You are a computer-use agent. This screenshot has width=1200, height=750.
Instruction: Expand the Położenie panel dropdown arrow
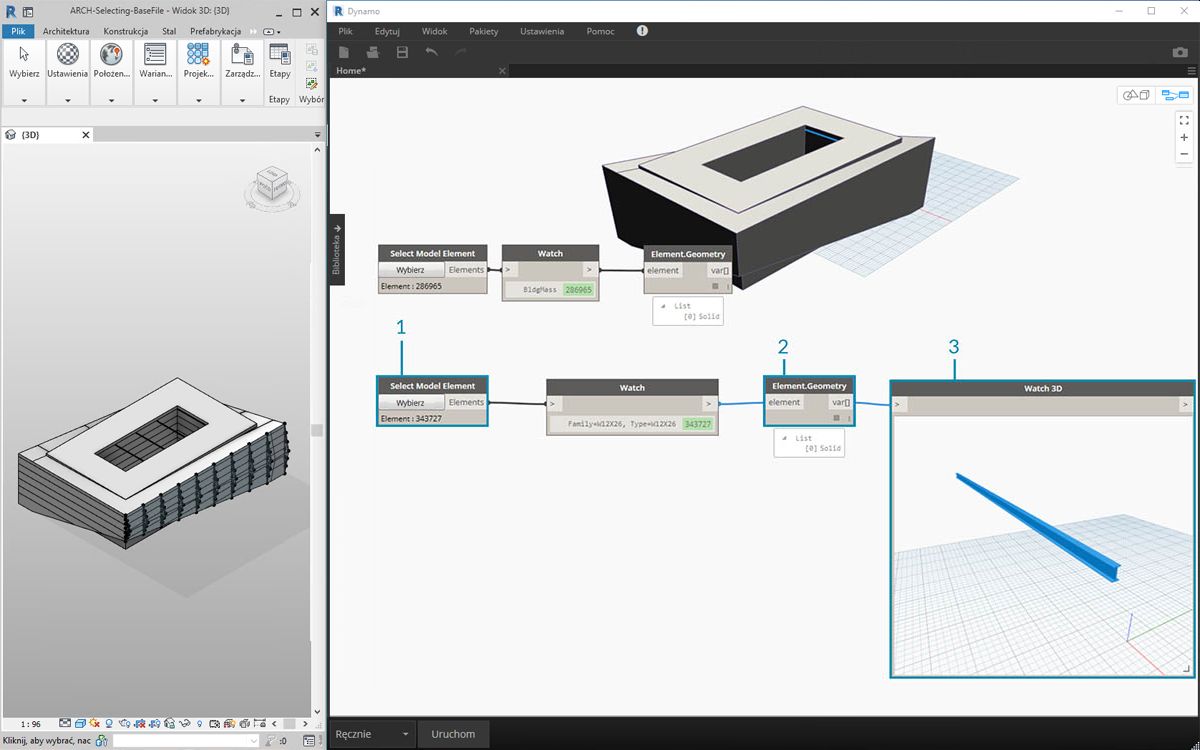click(x=111, y=100)
